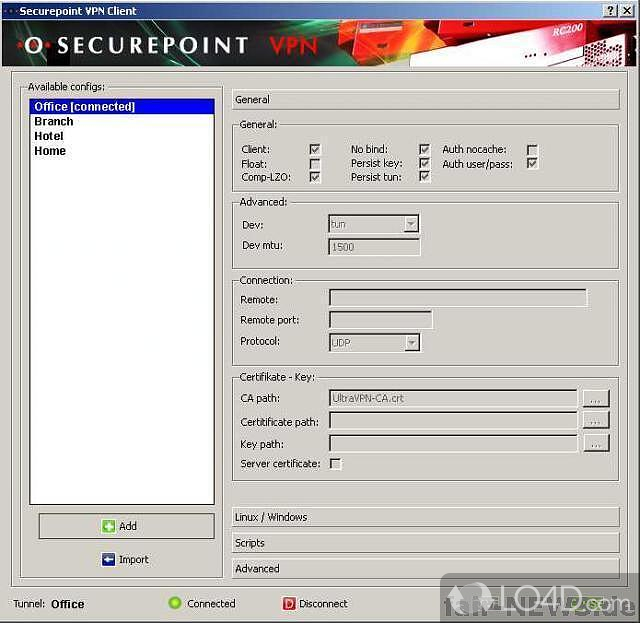The image size is (640, 623).
Task: Toggle the Persist key checkbox
Action: click(x=424, y=163)
